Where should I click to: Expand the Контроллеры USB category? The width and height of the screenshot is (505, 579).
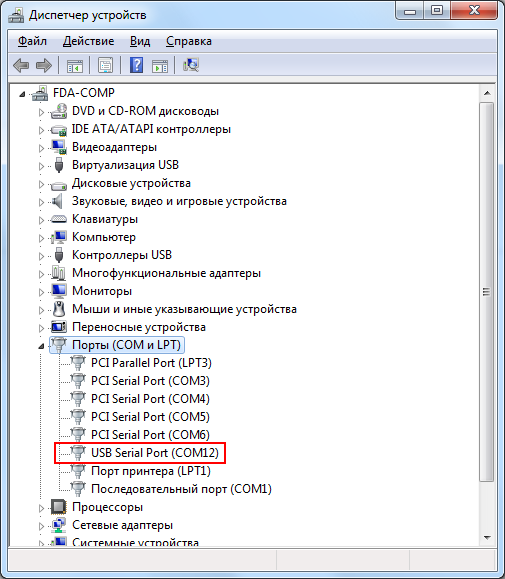tap(41, 256)
